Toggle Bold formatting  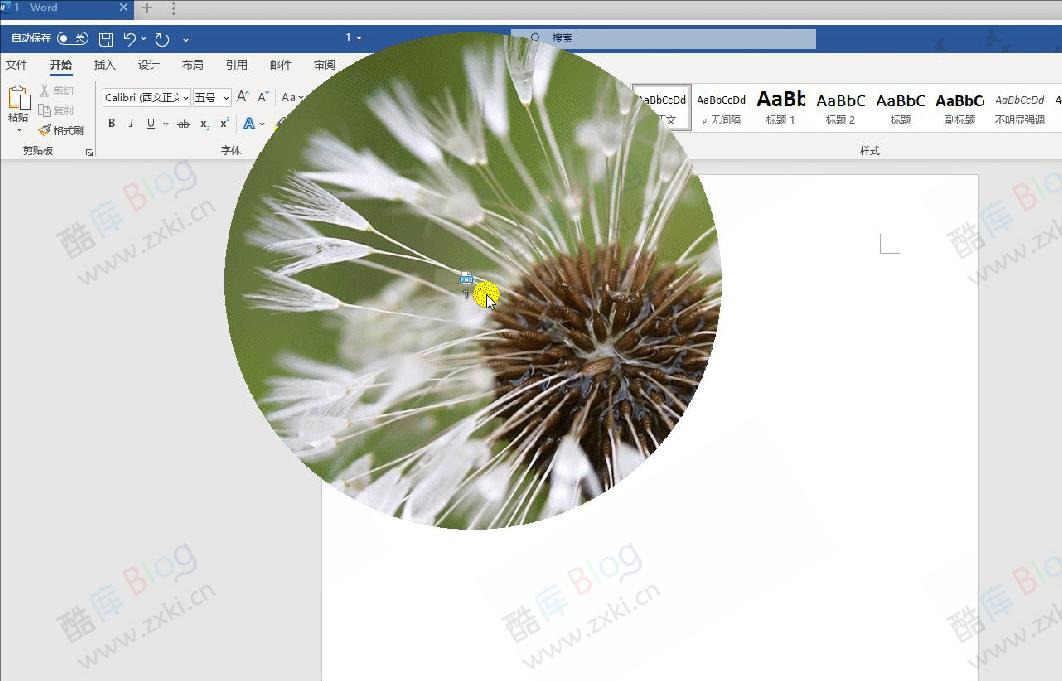(x=112, y=124)
